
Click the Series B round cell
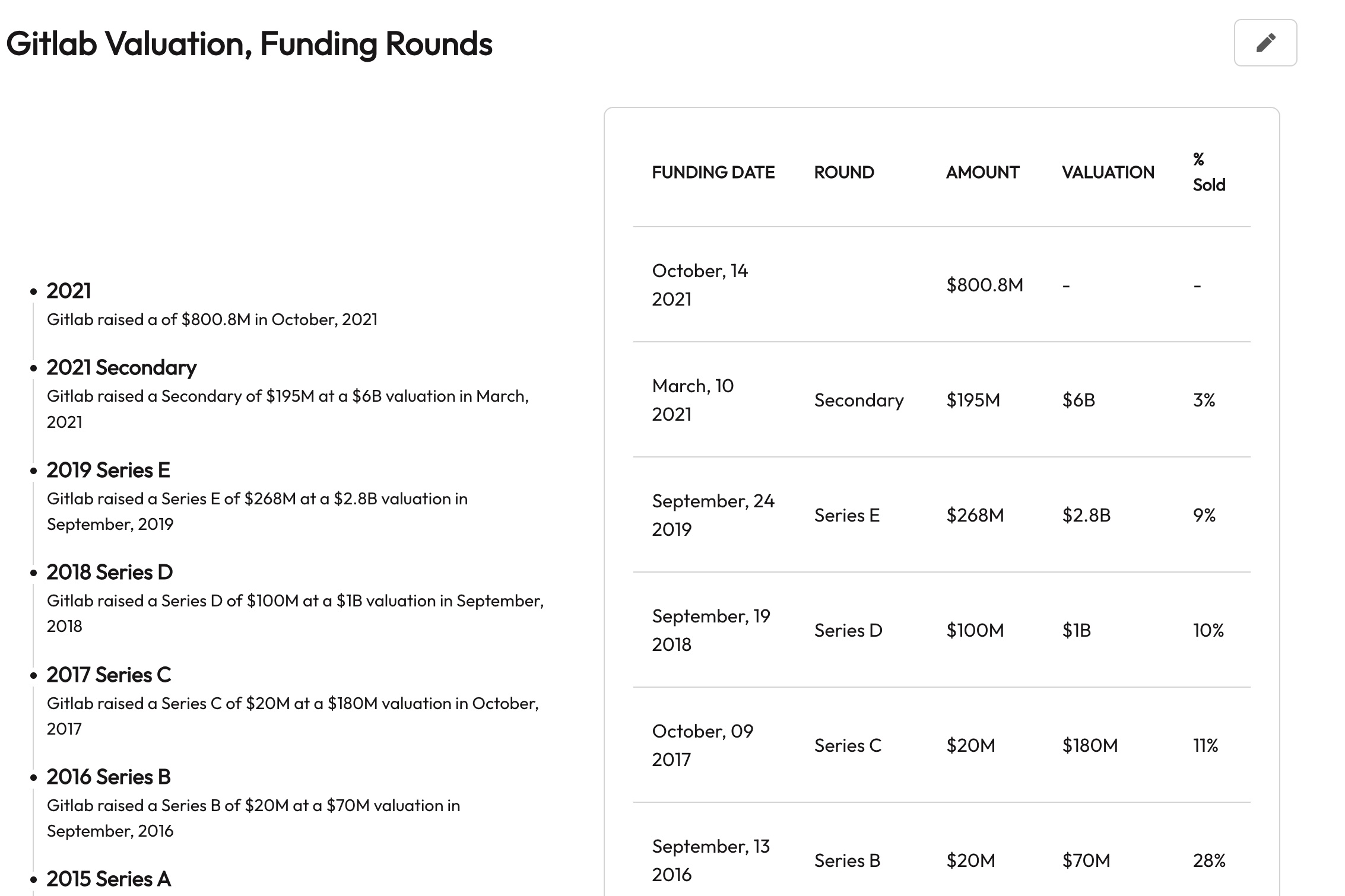[847, 860]
